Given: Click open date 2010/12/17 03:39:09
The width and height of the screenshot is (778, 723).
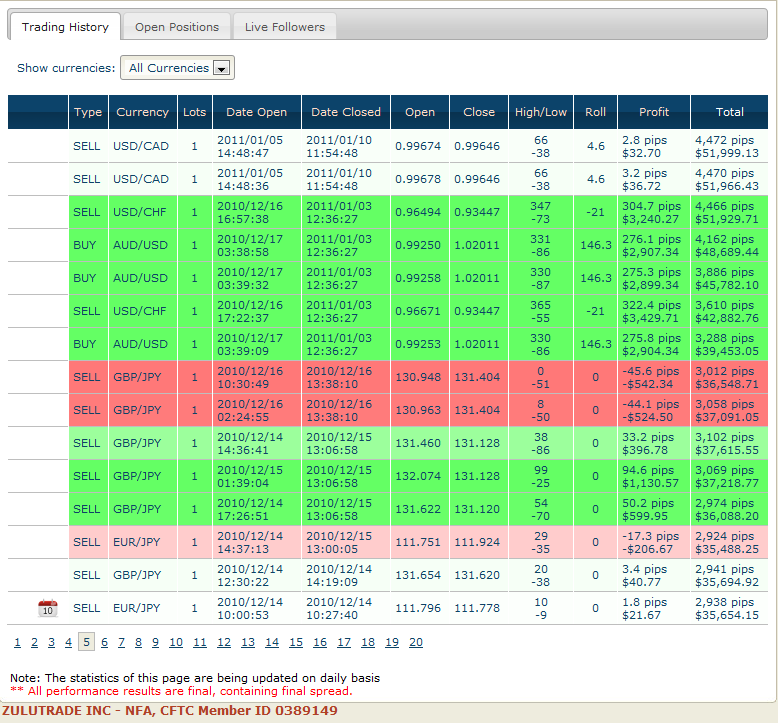Looking at the screenshot, I should pyautogui.click(x=250, y=344).
